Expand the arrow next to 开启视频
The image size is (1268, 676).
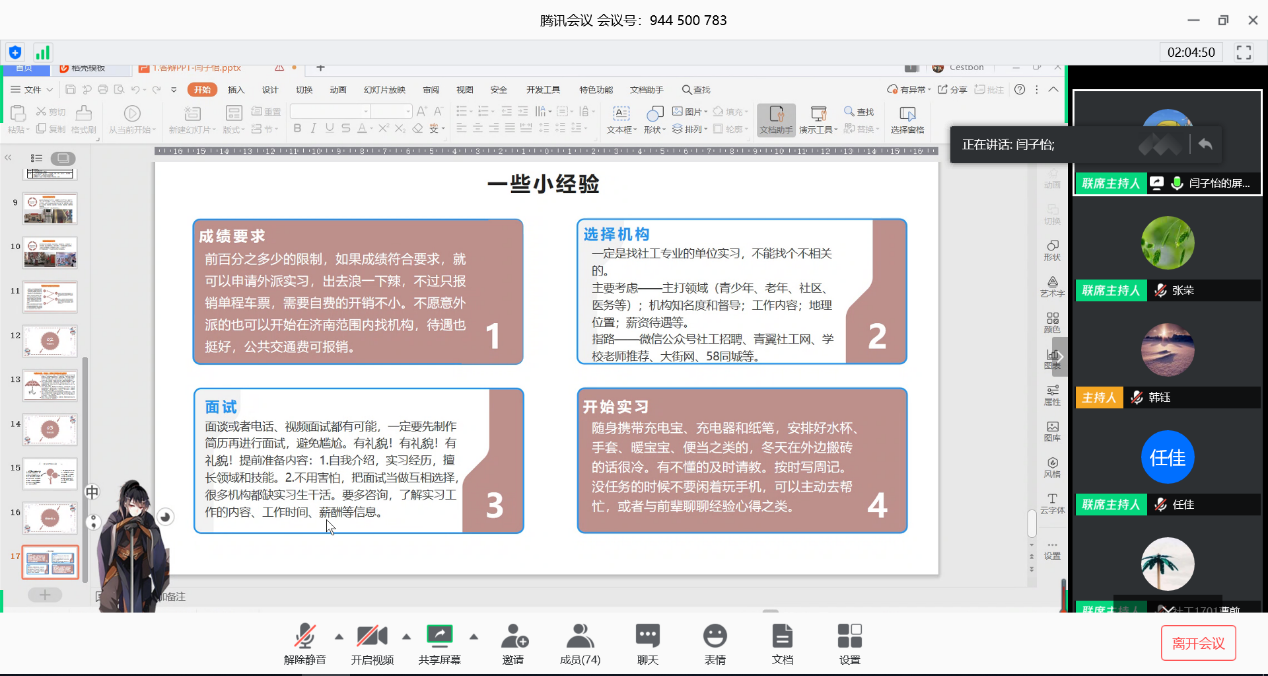(x=406, y=636)
